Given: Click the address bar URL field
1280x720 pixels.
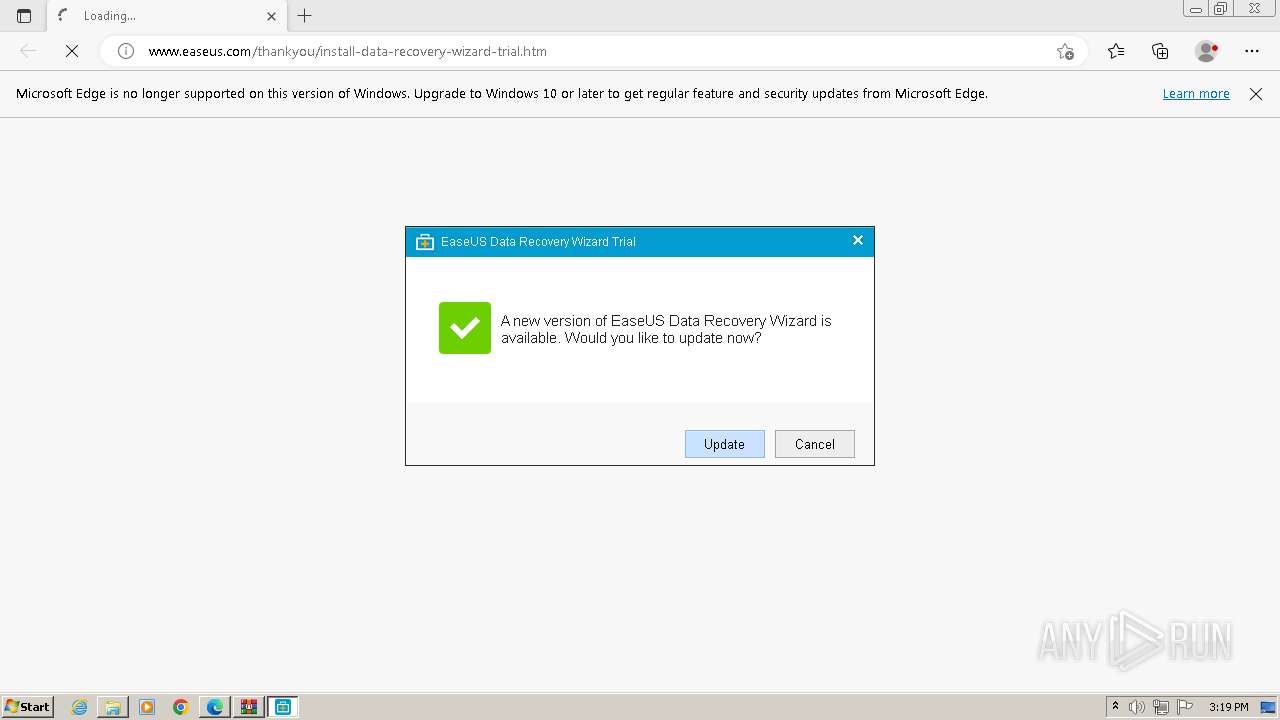Looking at the screenshot, I should pos(595,51).
